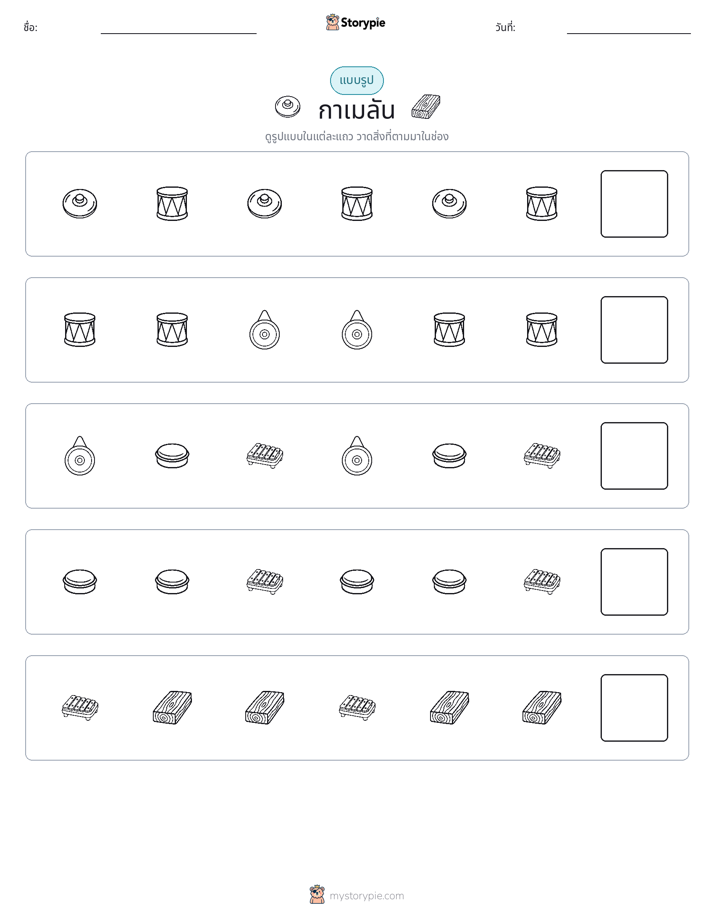714x924 pixels.
Task: Click the date line next to วันที่:
Action: click(629, 28)
